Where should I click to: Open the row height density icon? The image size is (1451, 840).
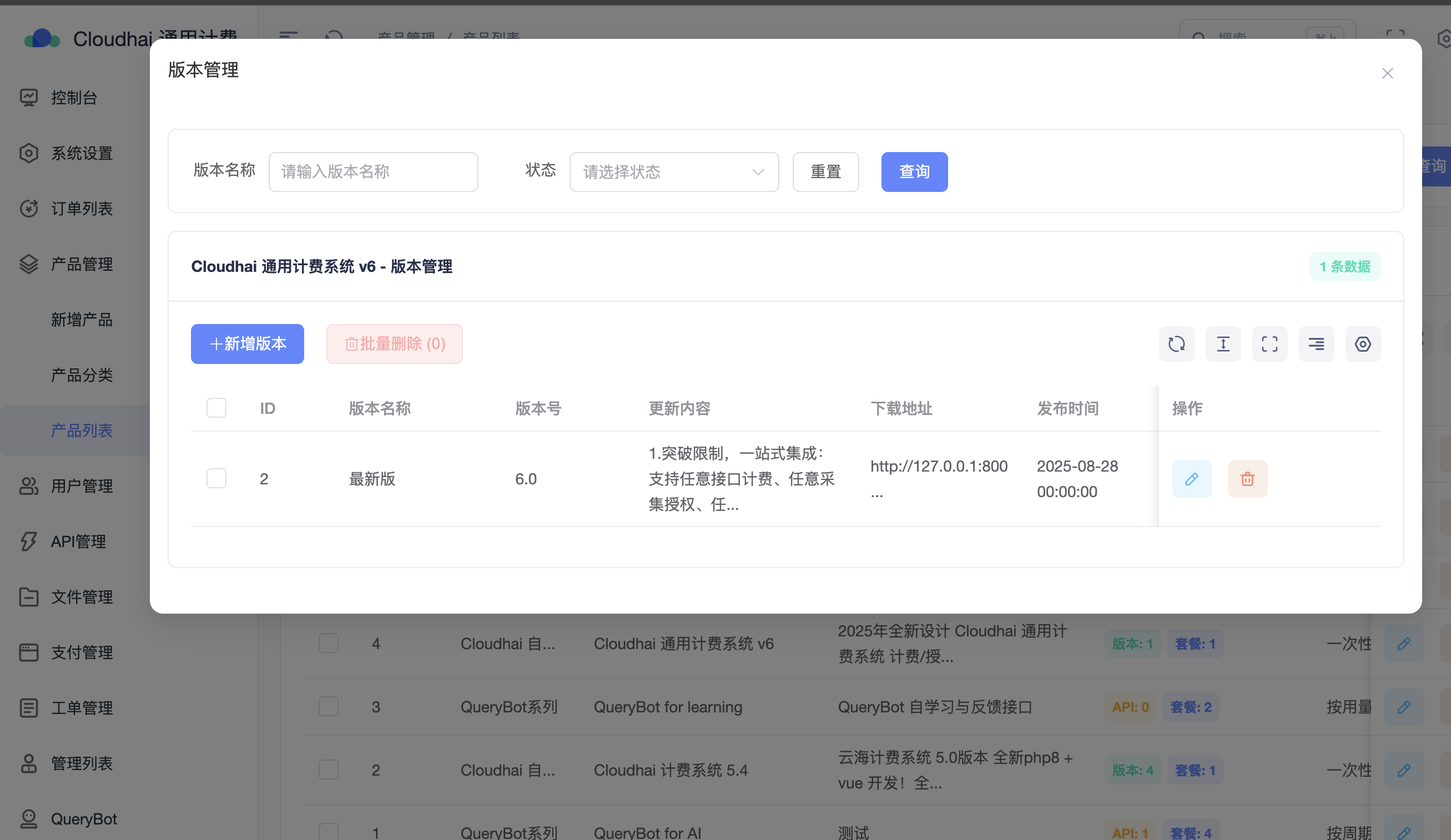pyautogui.click(x=1222, y=343)
